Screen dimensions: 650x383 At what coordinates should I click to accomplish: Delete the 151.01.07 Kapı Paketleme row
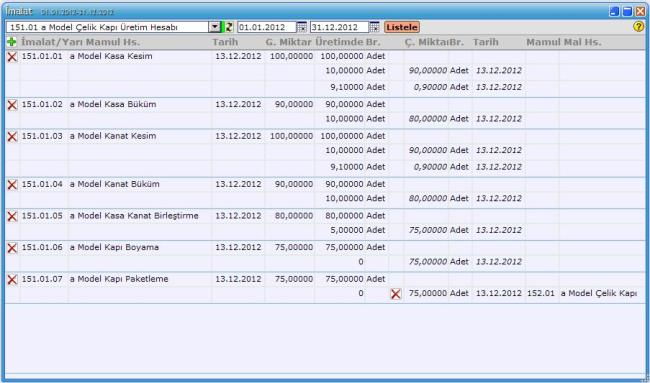[x=12, y=279]
